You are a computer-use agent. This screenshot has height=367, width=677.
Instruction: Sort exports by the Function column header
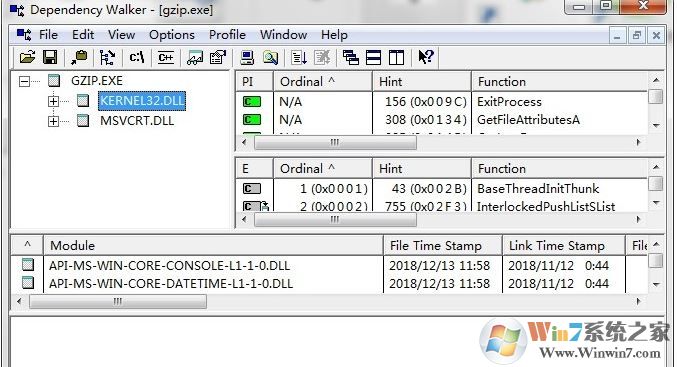pos(560,168)
